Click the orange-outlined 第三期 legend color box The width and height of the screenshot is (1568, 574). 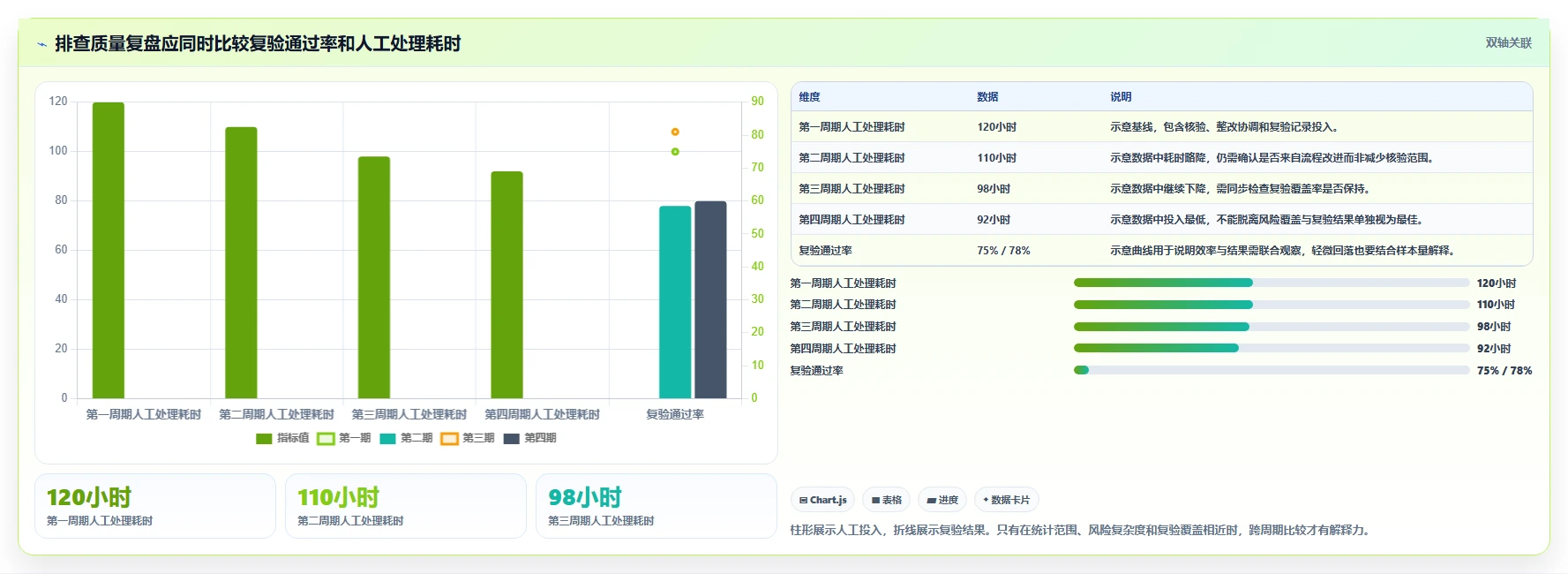pos(449,438)
